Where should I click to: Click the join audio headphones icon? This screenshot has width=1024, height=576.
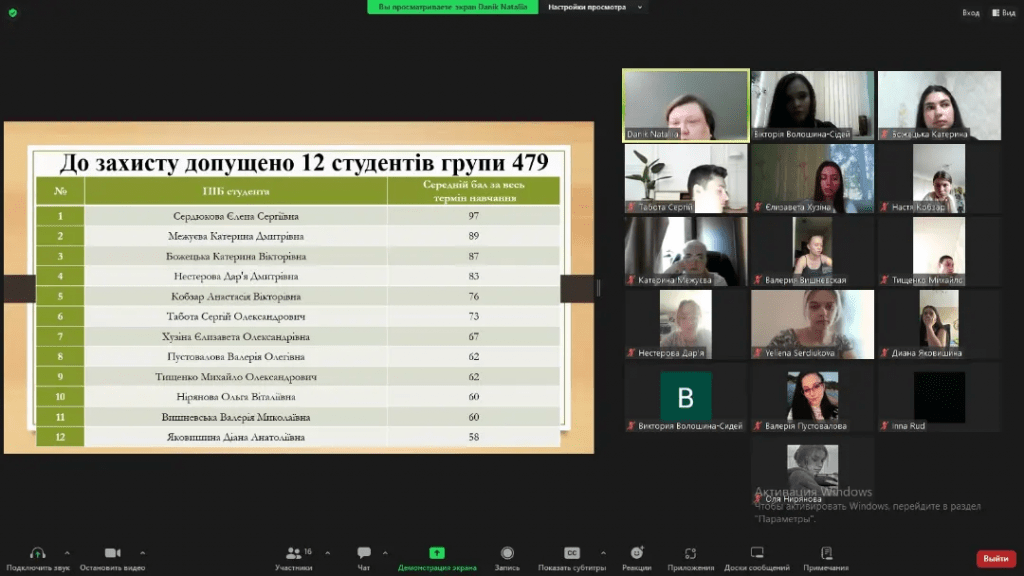[x=38, y=553]
